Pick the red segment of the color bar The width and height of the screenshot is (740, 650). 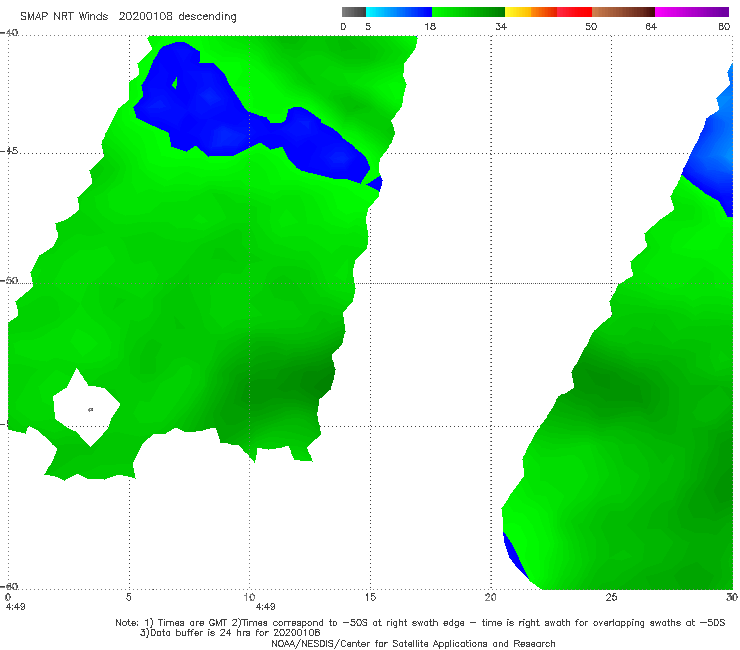[x=574, y=12]
